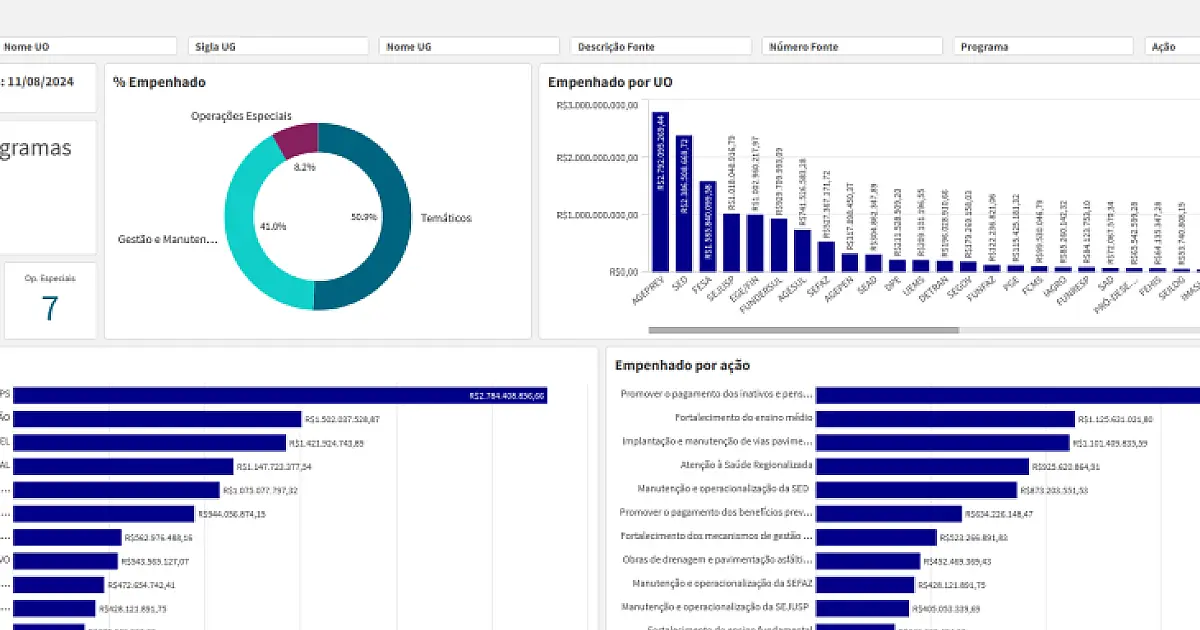Screen dimensions: 1200x630
Task: Select the Número Fonte filter field
Action: point(852,46)
